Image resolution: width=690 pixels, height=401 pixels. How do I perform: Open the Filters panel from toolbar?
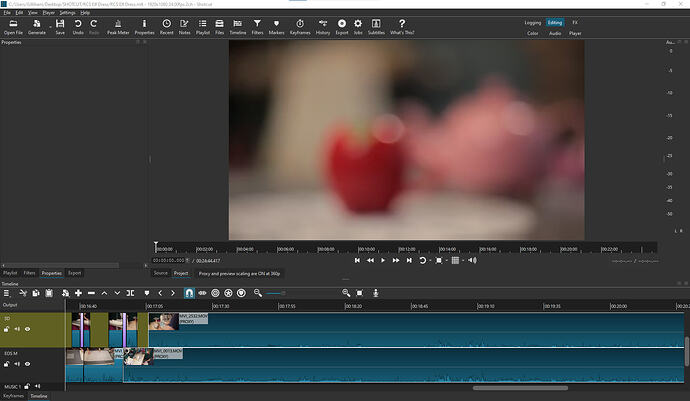click(x=257, y=27)
